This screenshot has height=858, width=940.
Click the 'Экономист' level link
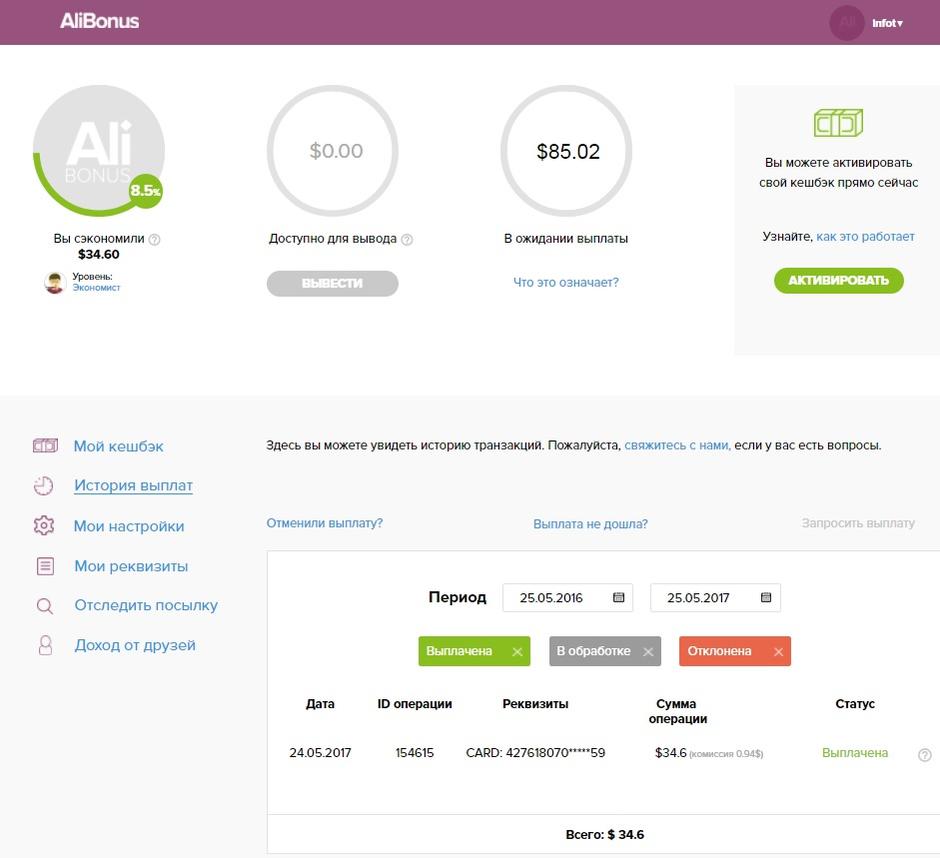click(x=97, y=288)
